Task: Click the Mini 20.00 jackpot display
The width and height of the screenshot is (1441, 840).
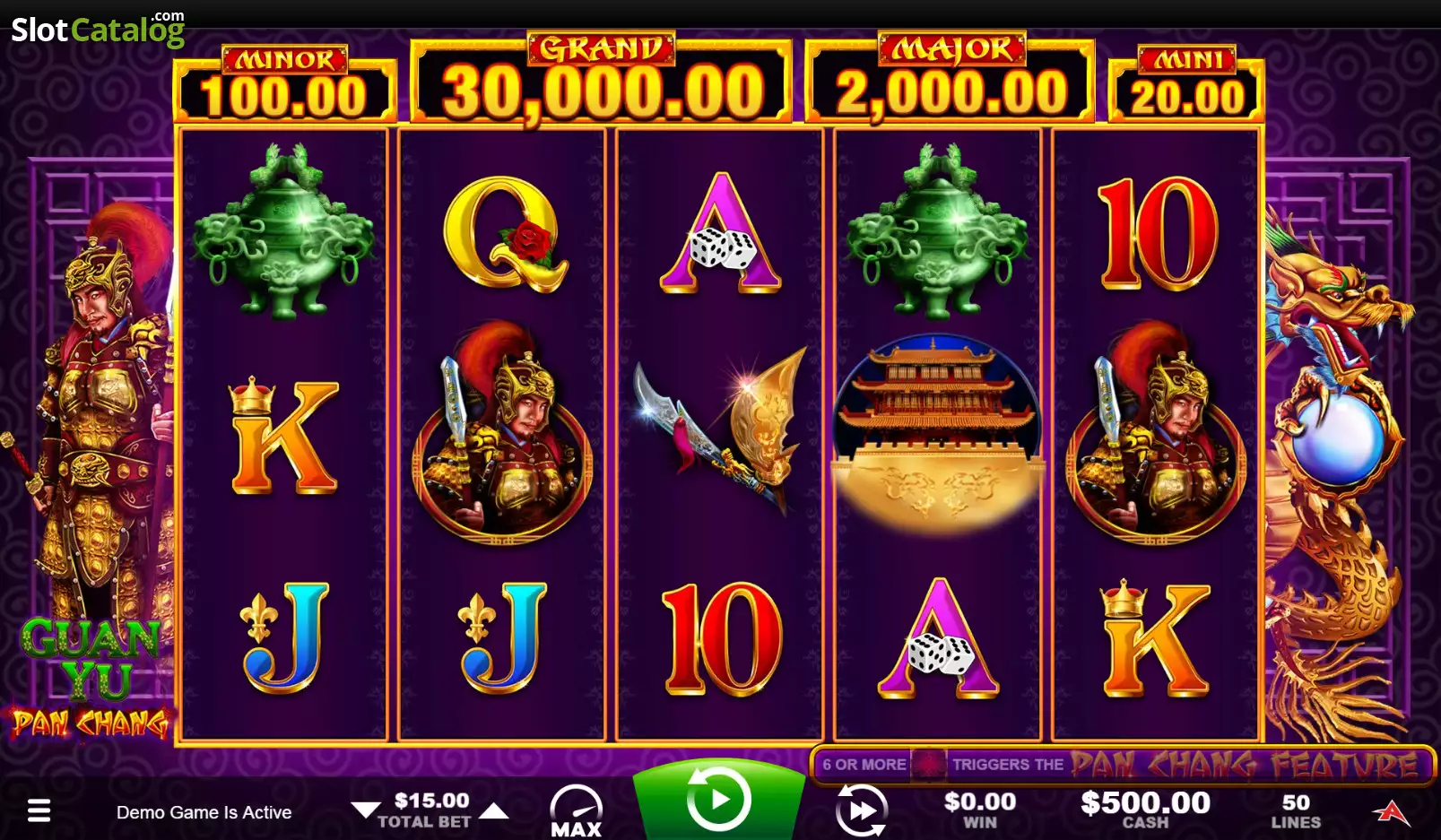Action: (x=1186, y=85)
